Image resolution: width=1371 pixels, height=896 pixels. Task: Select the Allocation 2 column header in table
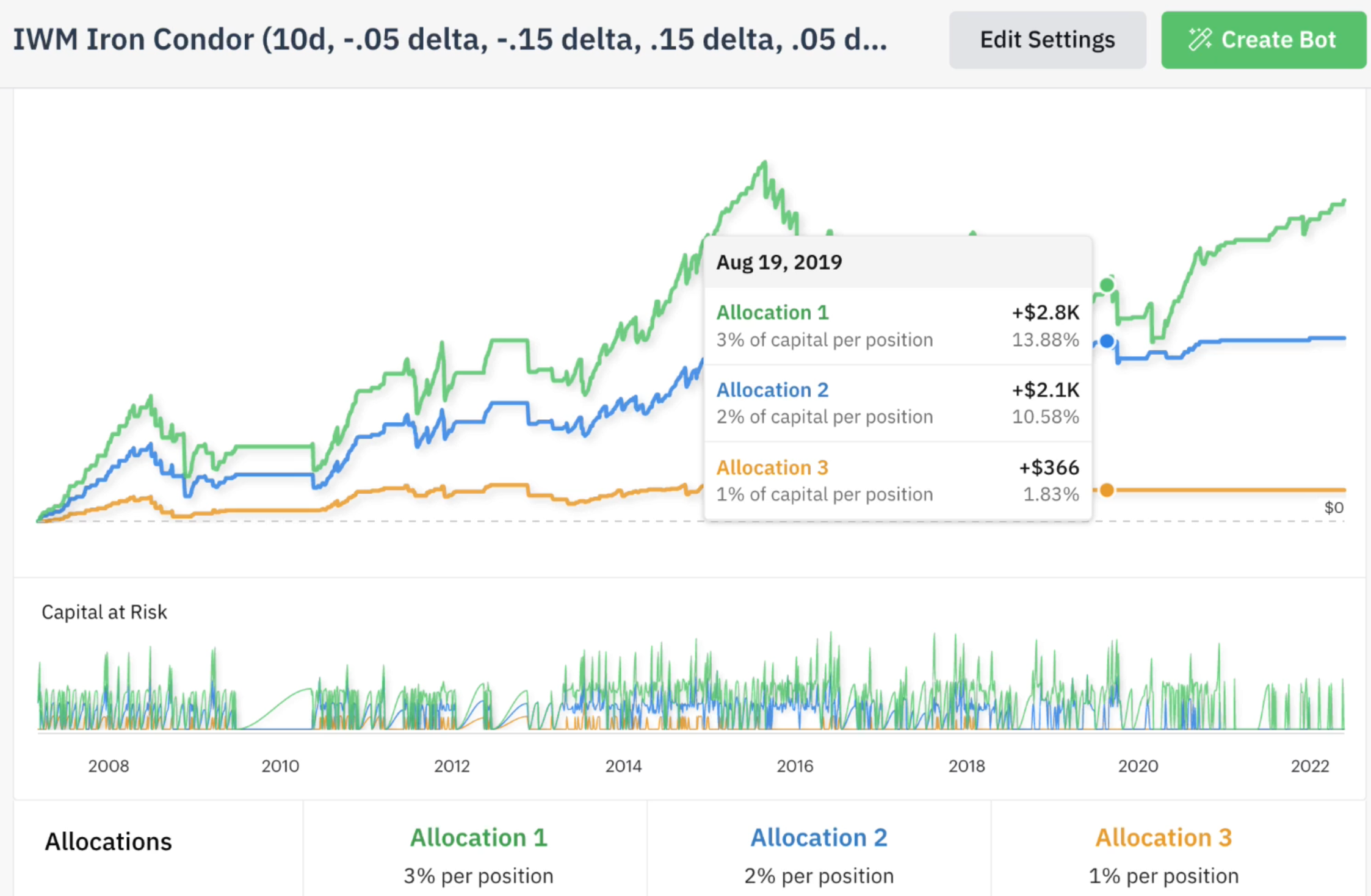[x=819, y=838]
